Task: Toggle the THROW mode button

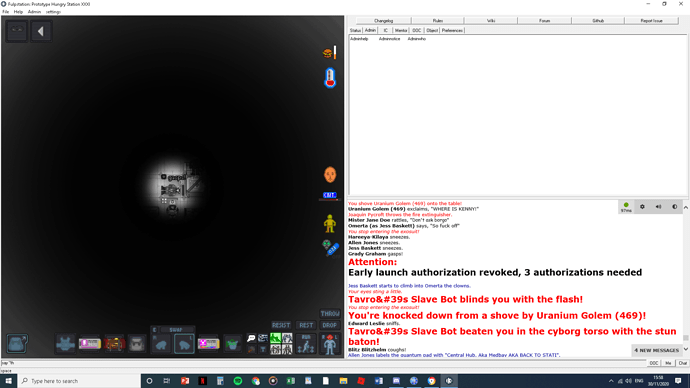Action: 330,314
